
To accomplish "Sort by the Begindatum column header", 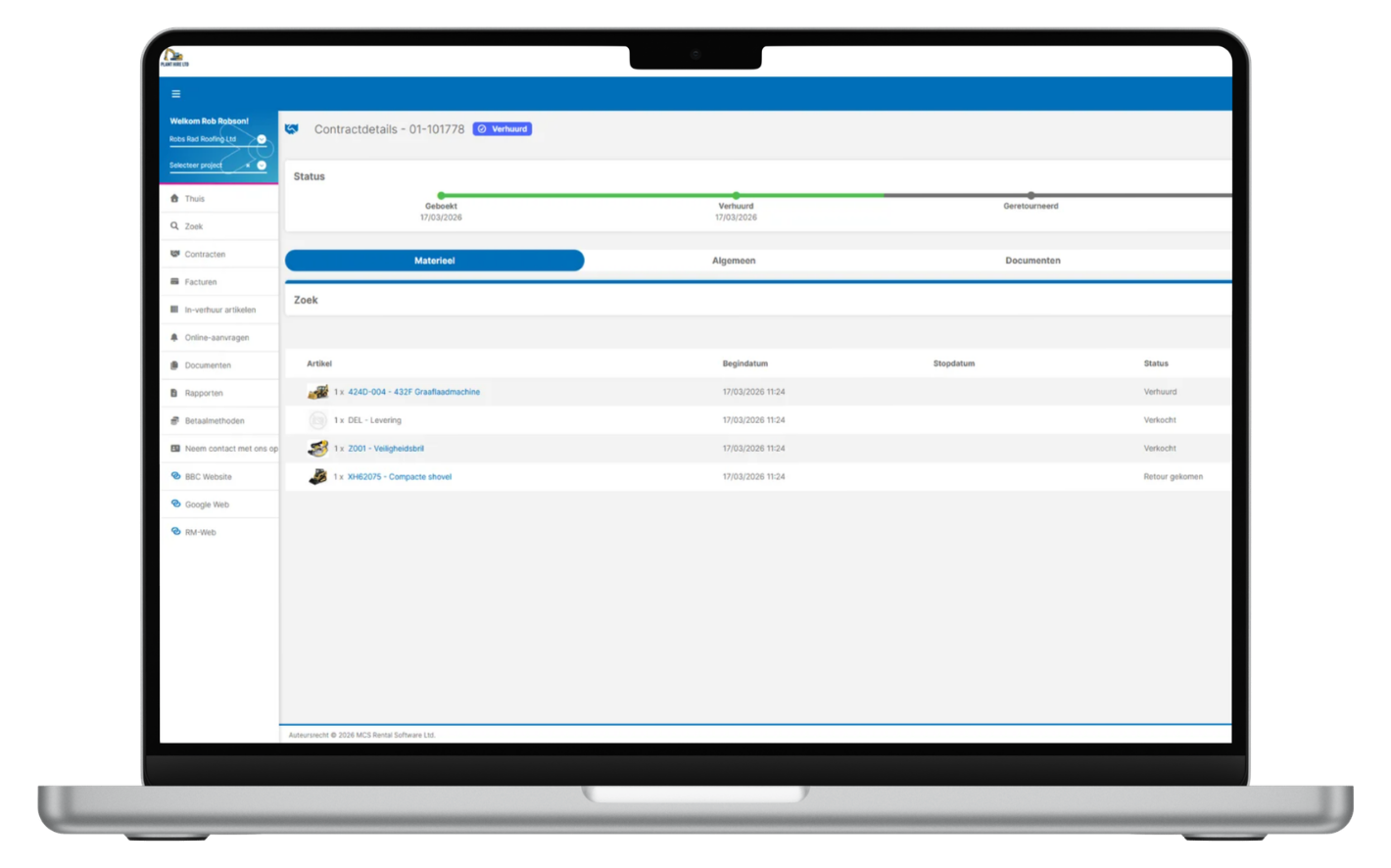I will pyautogui.click(x=745, y=363).
